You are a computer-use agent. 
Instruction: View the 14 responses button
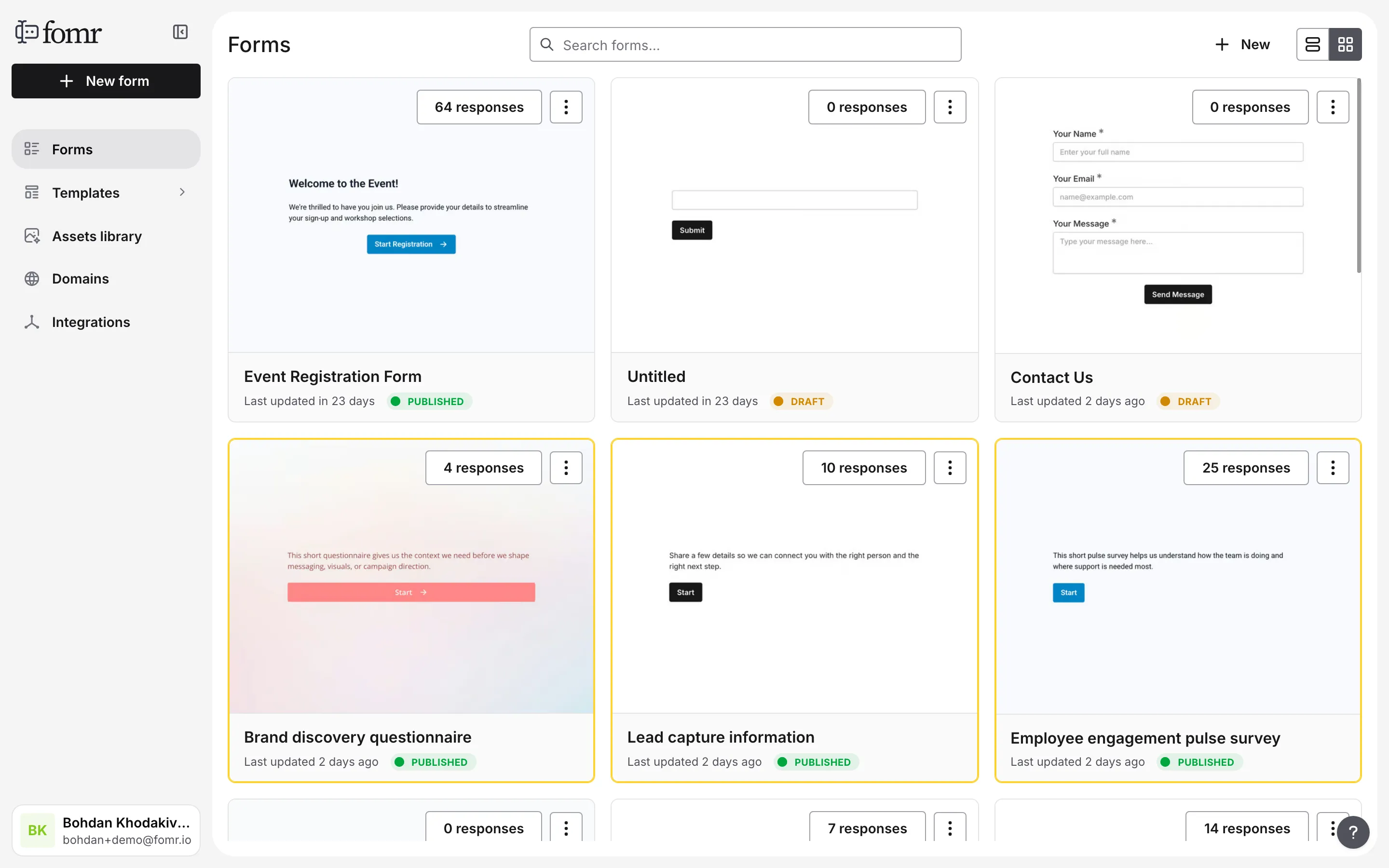1247,827
